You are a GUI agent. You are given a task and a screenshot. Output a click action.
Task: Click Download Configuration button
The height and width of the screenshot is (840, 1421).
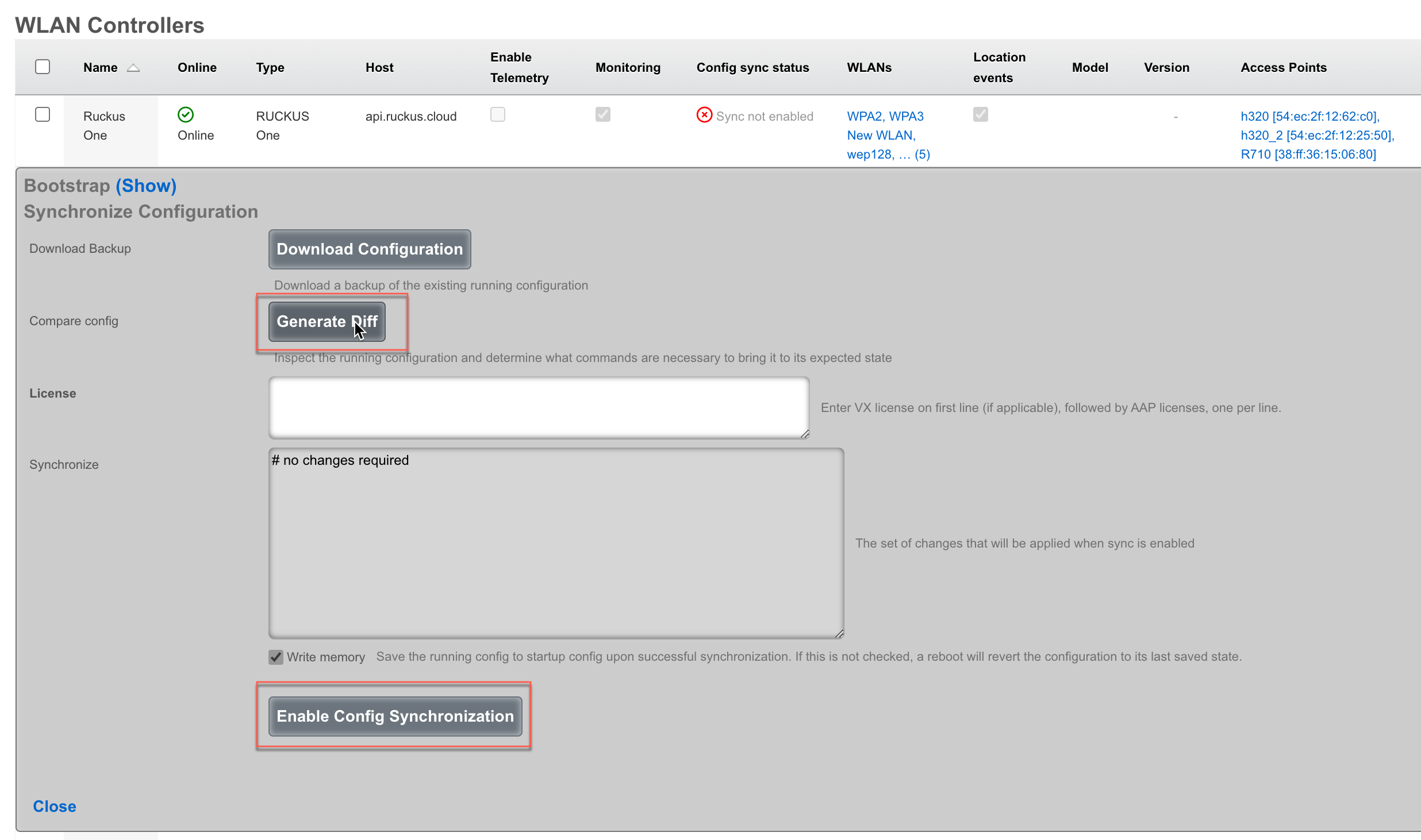pos(370,249)
